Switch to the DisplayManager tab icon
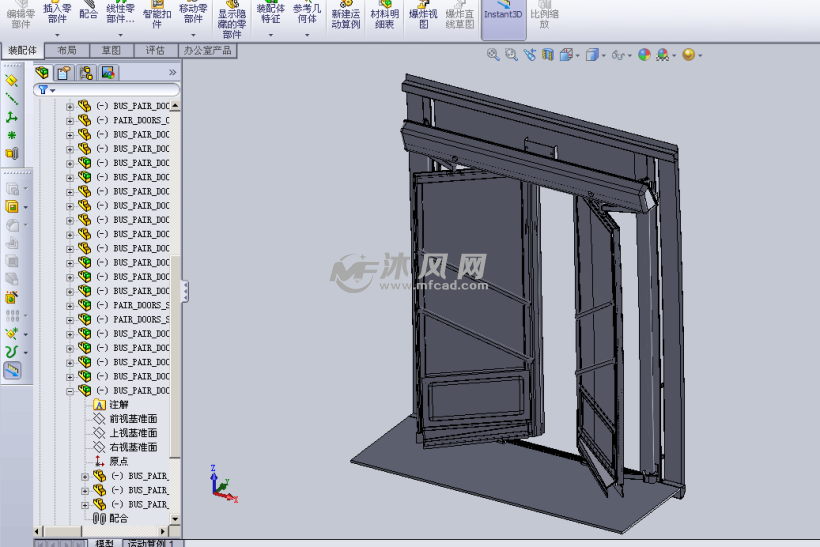 pos(108,73)
